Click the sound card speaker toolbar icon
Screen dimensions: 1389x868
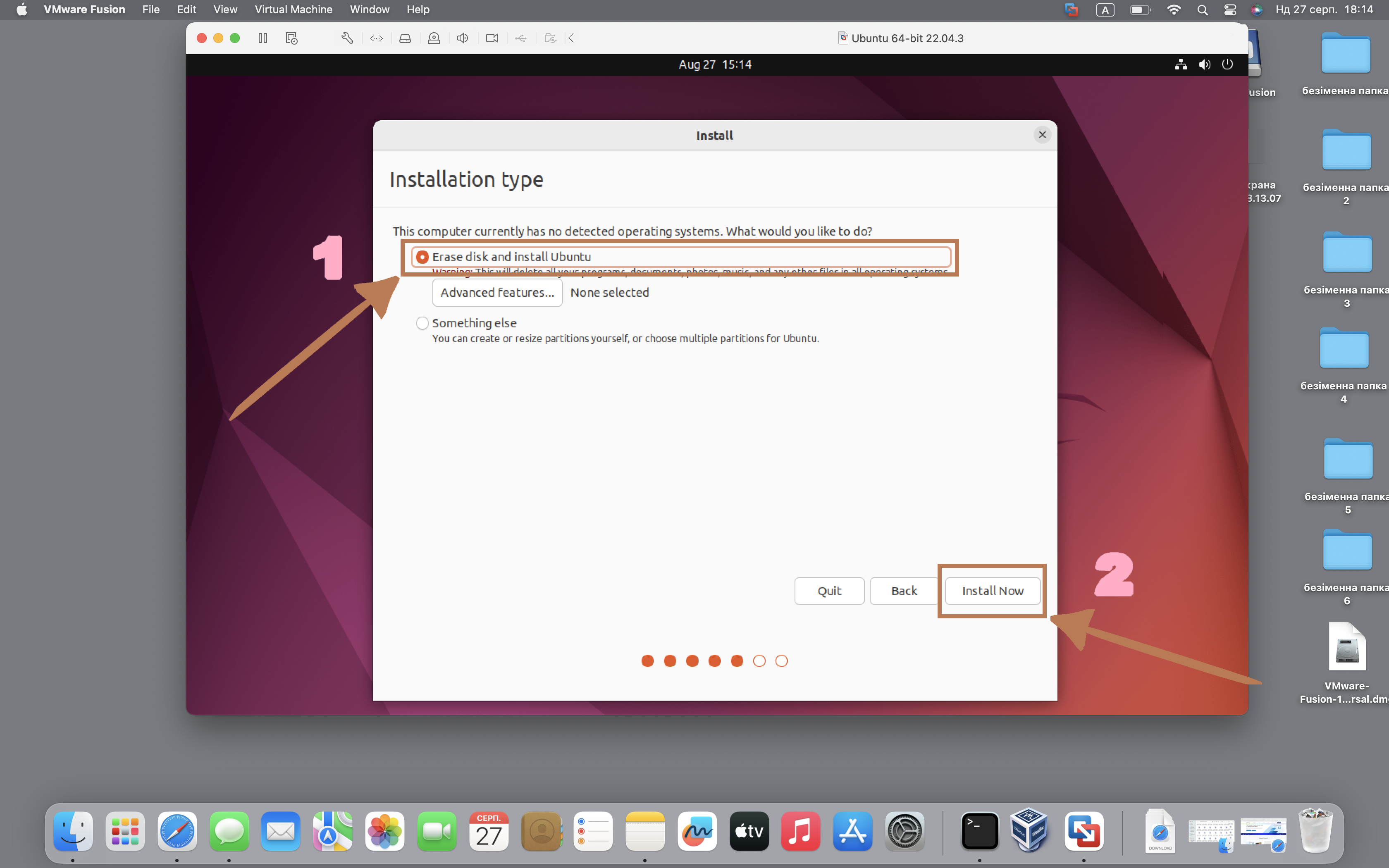point(463,38)
